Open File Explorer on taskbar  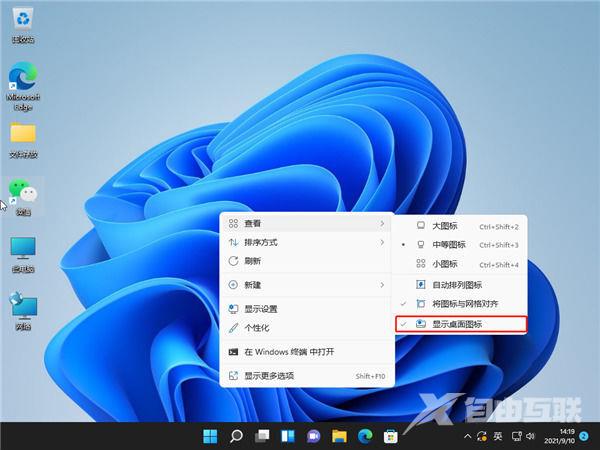pyautogui.click(x=339, y=436)
